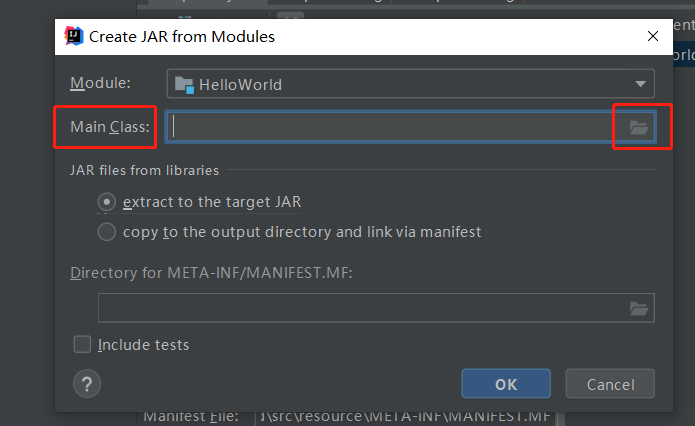Click the IntelliJ IDEA logo in title bar
Image resolution: width=695 pixels, height=426 pixels.
click(x=74, y=36)
